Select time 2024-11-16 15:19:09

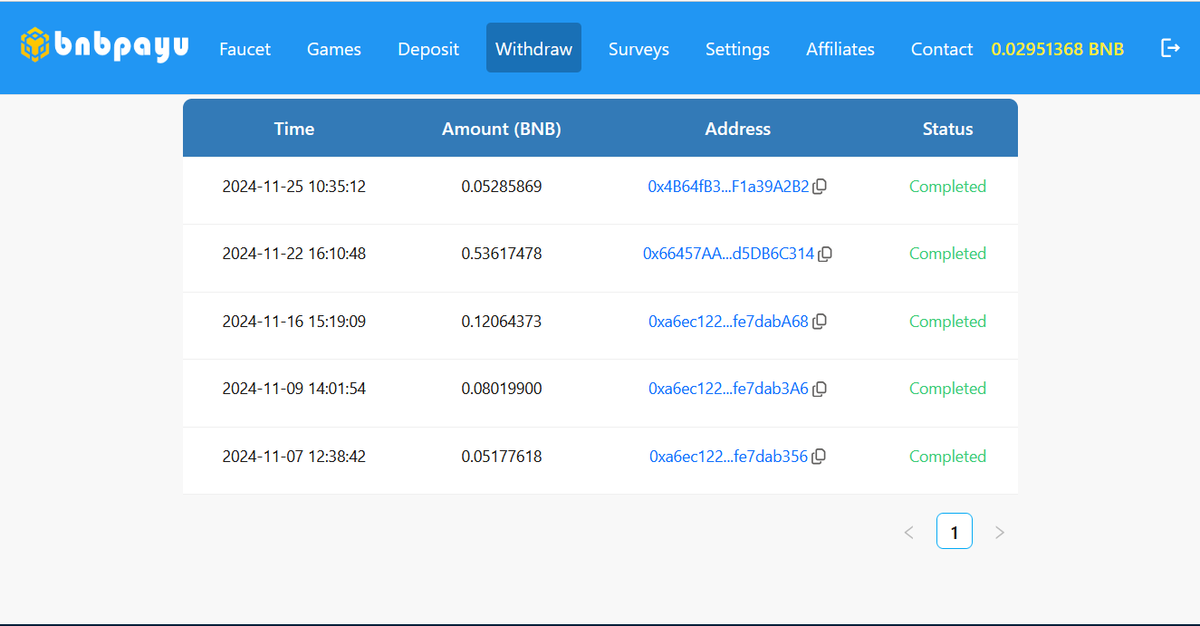[294, 322]
